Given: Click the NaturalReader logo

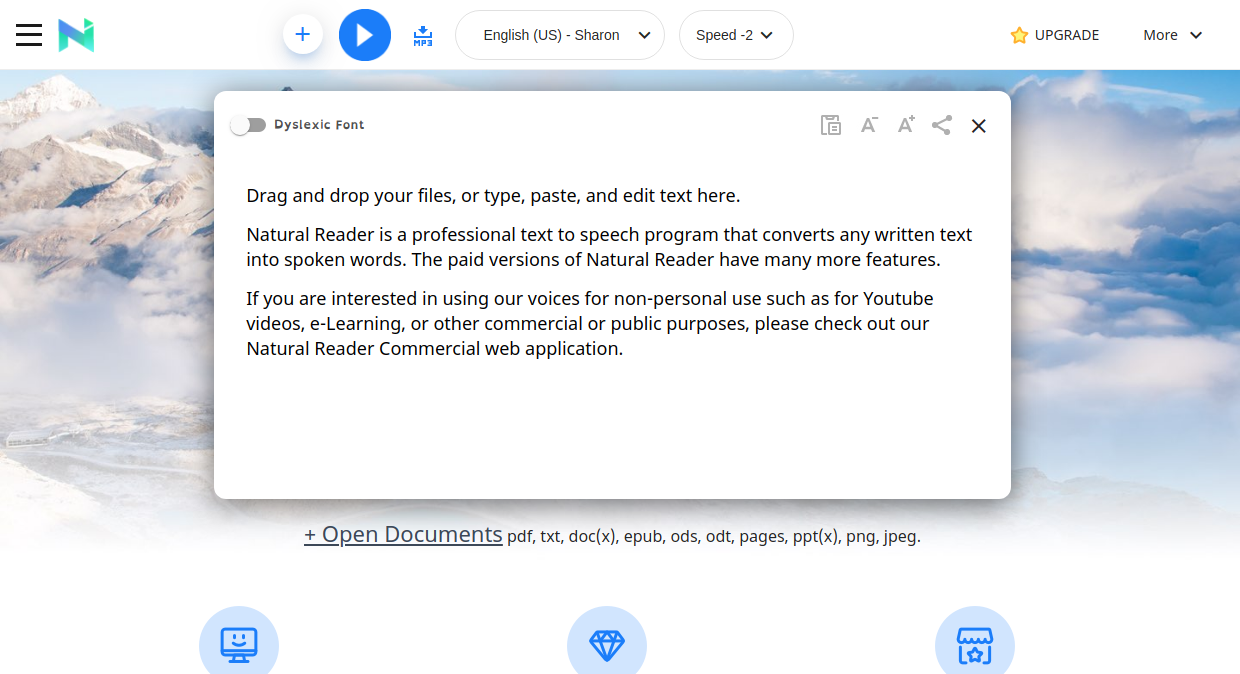Looking at the screenshot, I should pos(76,35).
